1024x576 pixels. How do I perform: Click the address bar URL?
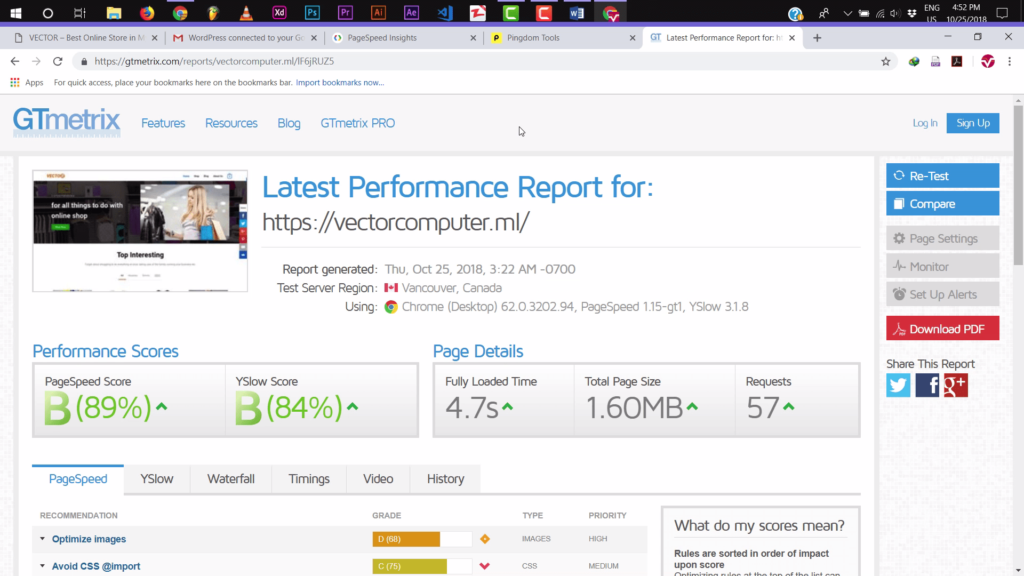(x=214, y=61)
